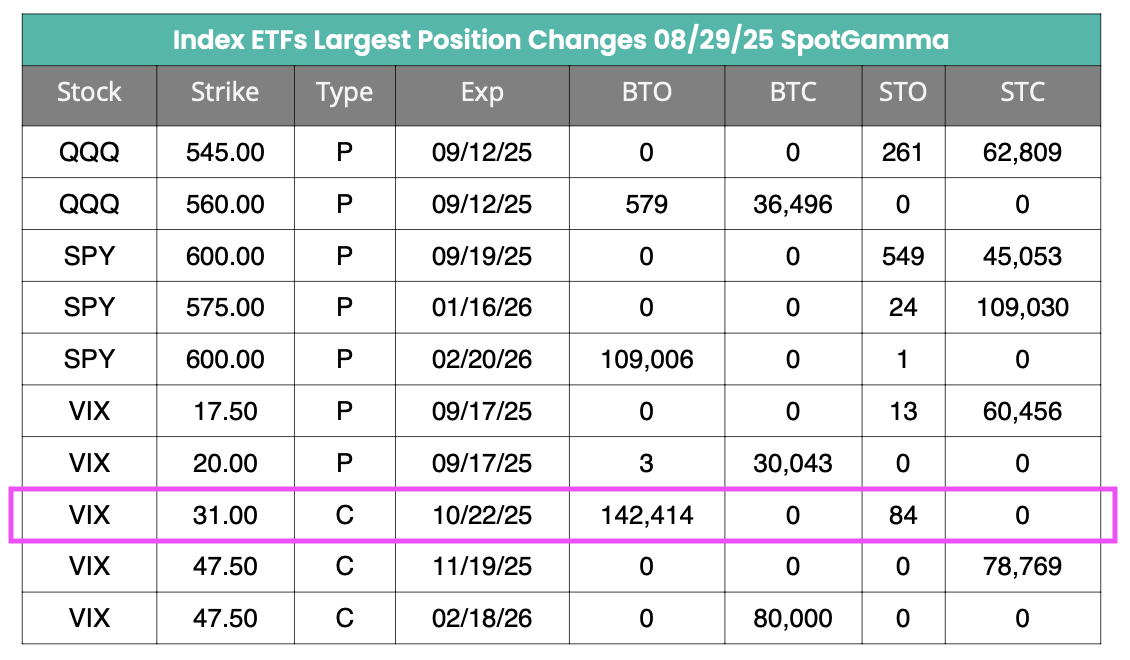Click the table title header banner

(x=561, y=40)
